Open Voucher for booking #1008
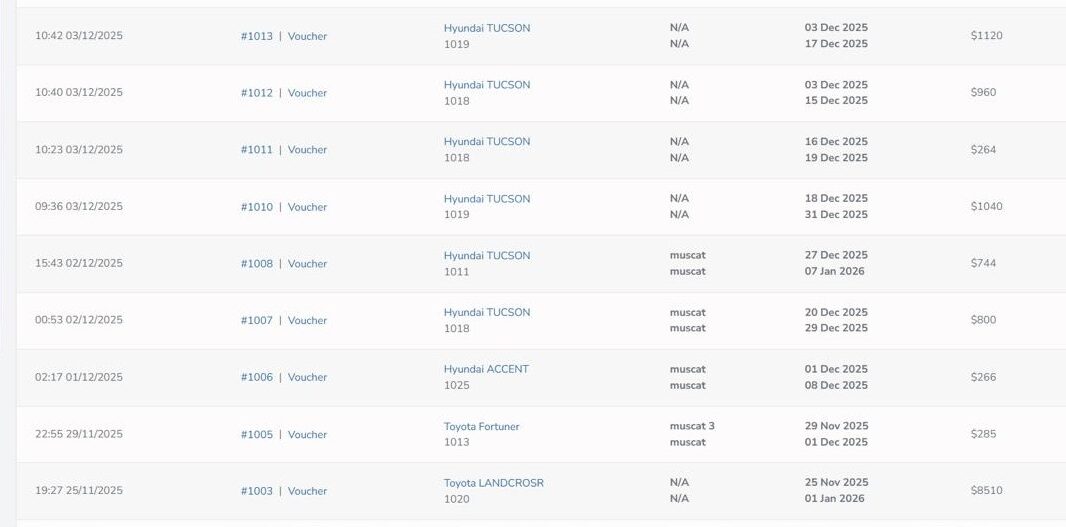Viewport: 1066px width, 527px height. coord(307,264)
